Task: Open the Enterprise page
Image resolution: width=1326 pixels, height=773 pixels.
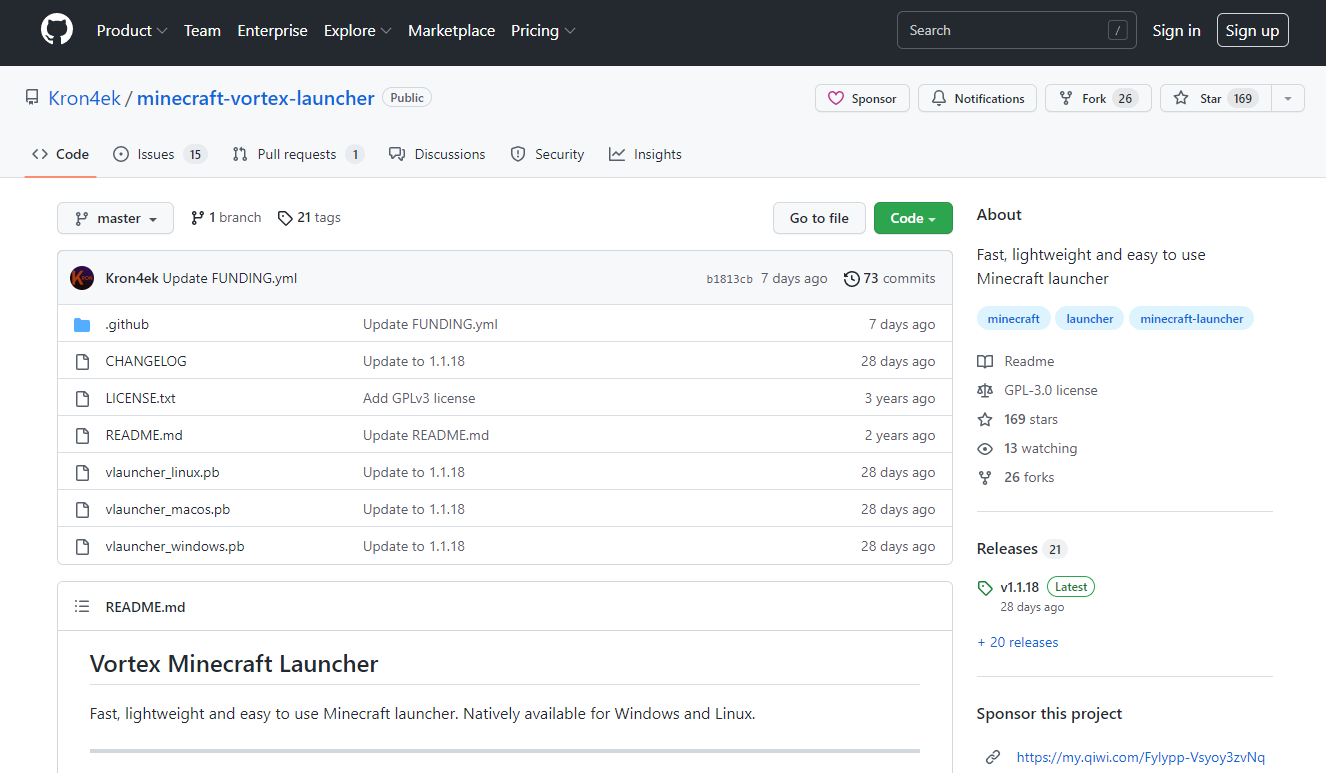Action: click(273, 30)
